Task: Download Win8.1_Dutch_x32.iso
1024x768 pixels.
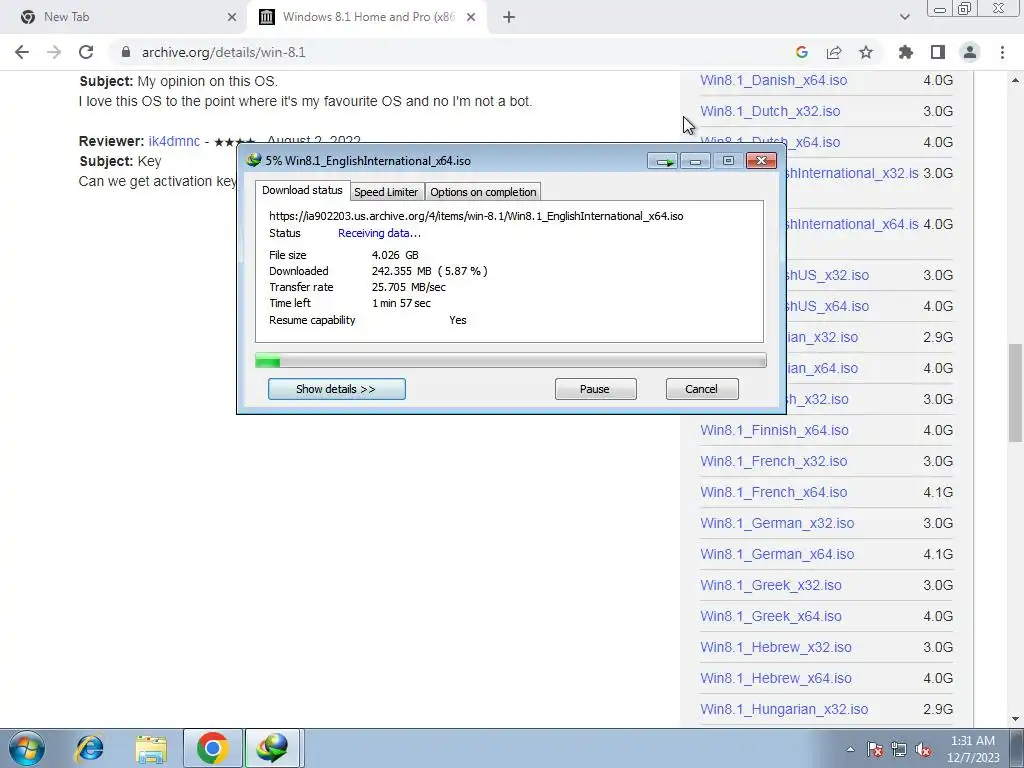Action: pyautogui.click(x=770, y=111)
